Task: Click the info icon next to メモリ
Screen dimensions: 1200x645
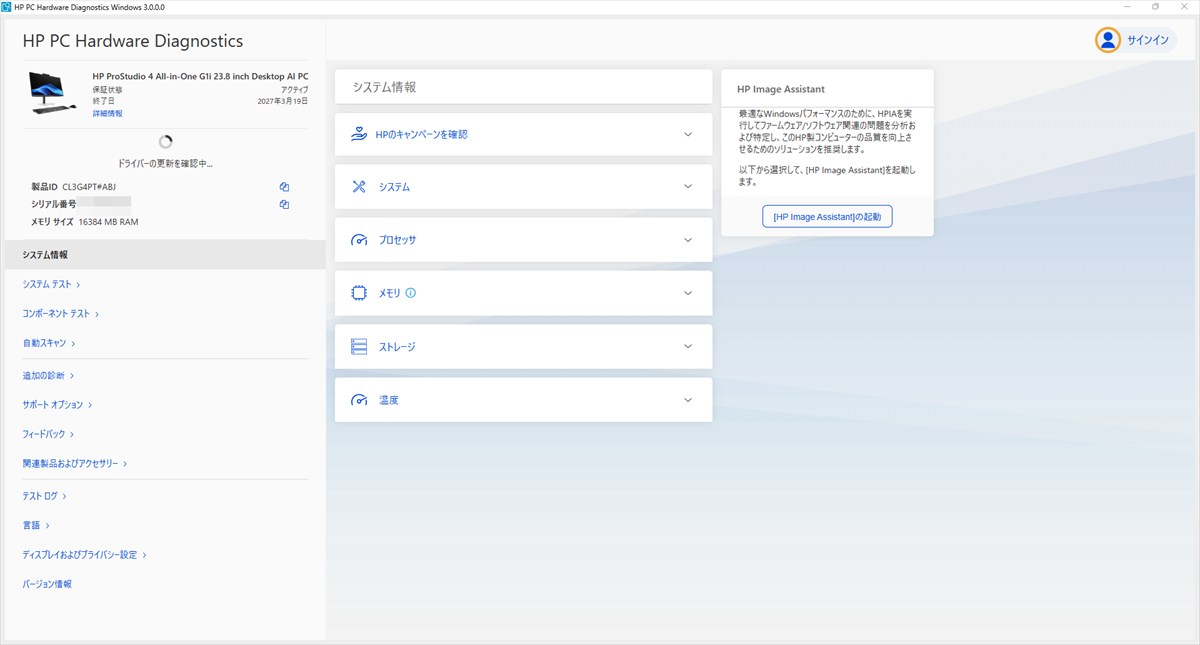Action: point(411,293)
